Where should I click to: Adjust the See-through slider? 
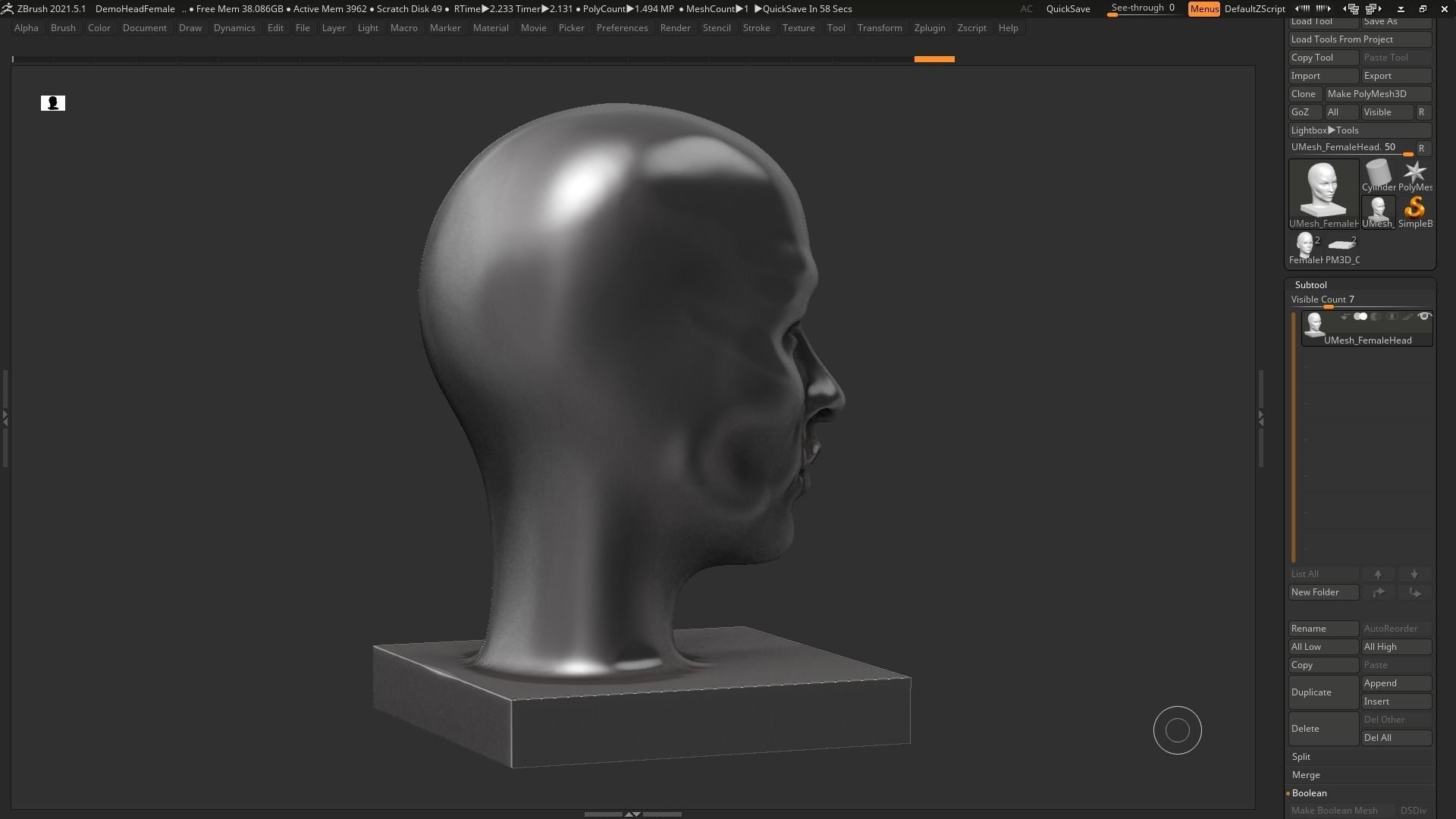tap(1144, 8)
